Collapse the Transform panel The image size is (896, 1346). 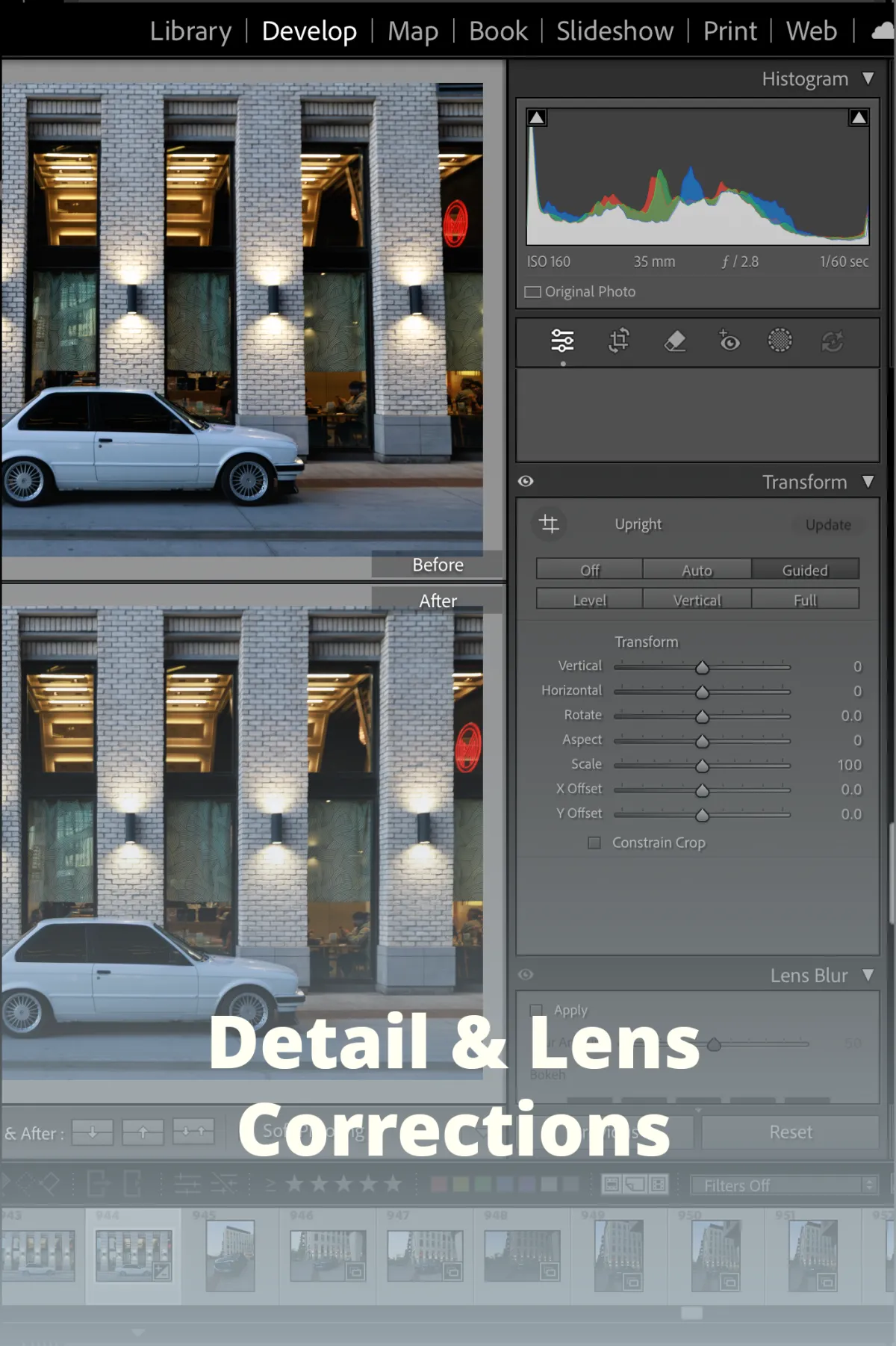tap(868, 482)
